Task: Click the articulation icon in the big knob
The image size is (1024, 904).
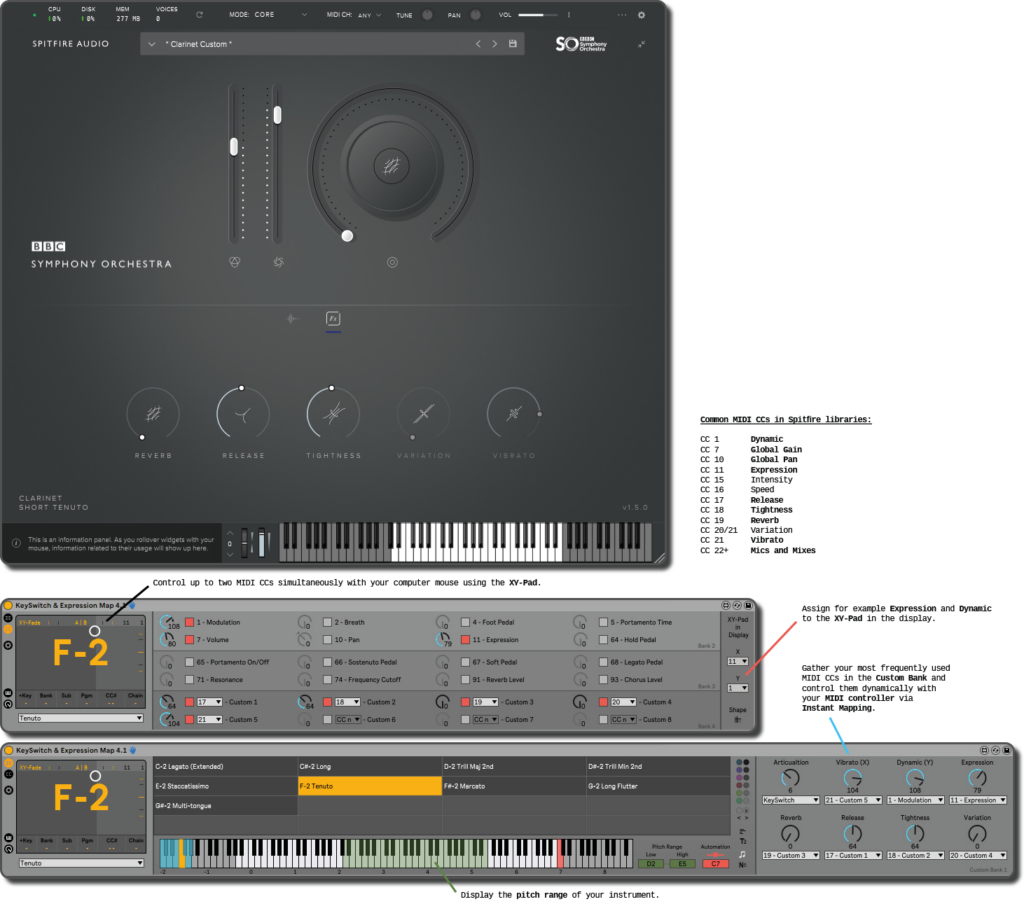Action: 391,166
